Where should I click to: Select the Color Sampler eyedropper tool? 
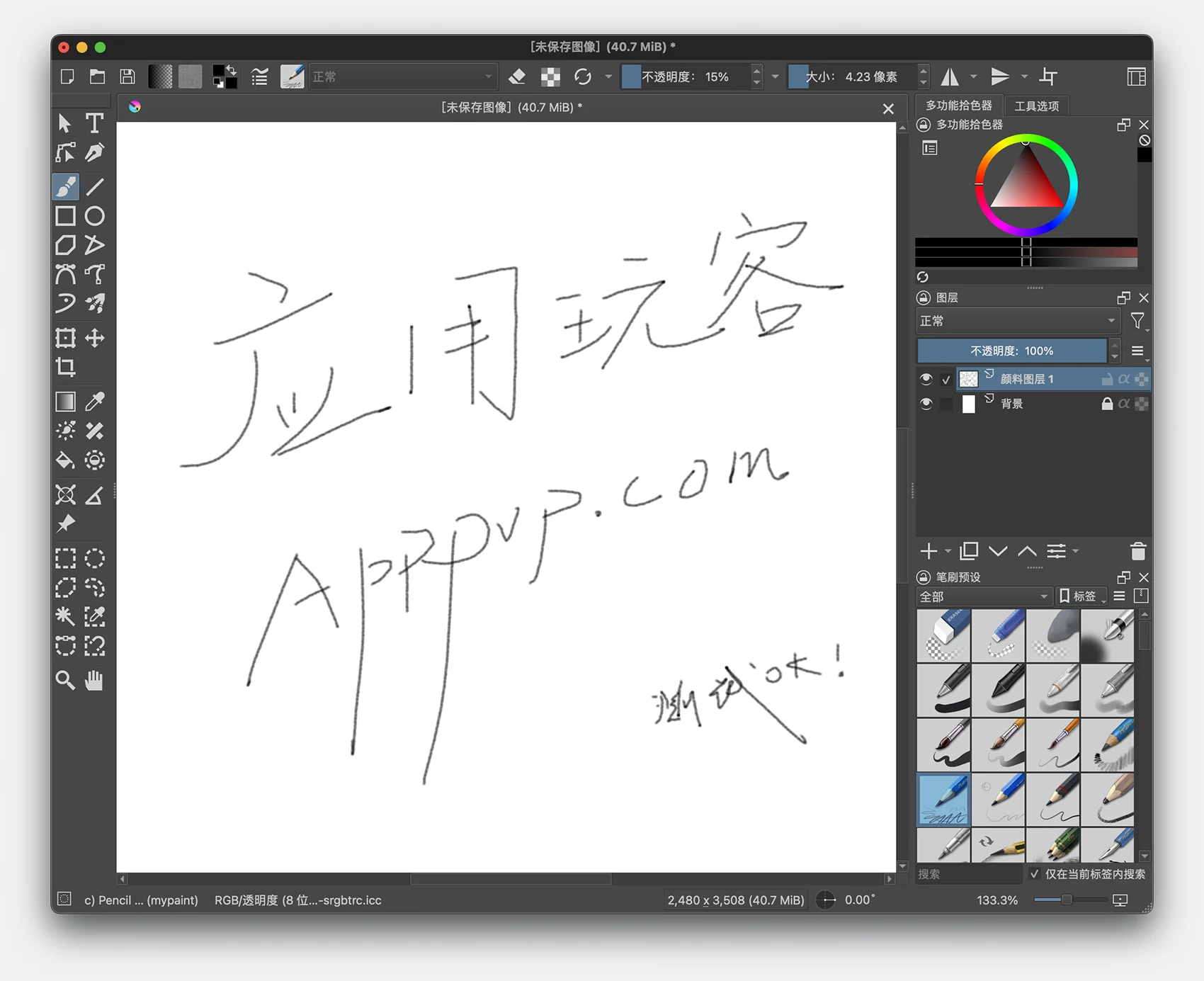(94, 402)
